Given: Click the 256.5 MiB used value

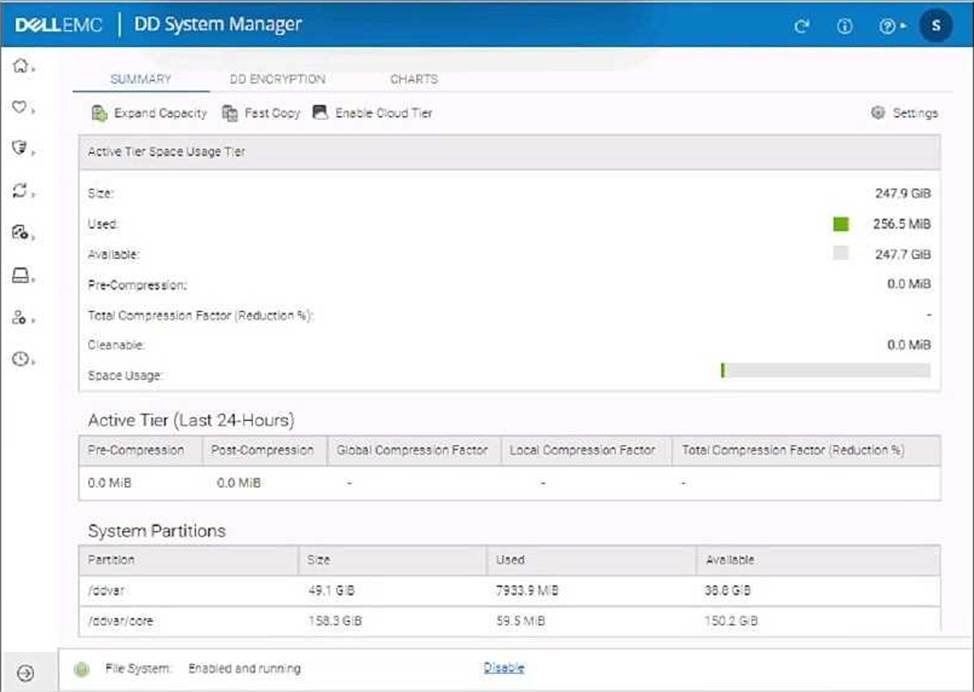Looking at the screenshot, I should click(901, 224).
